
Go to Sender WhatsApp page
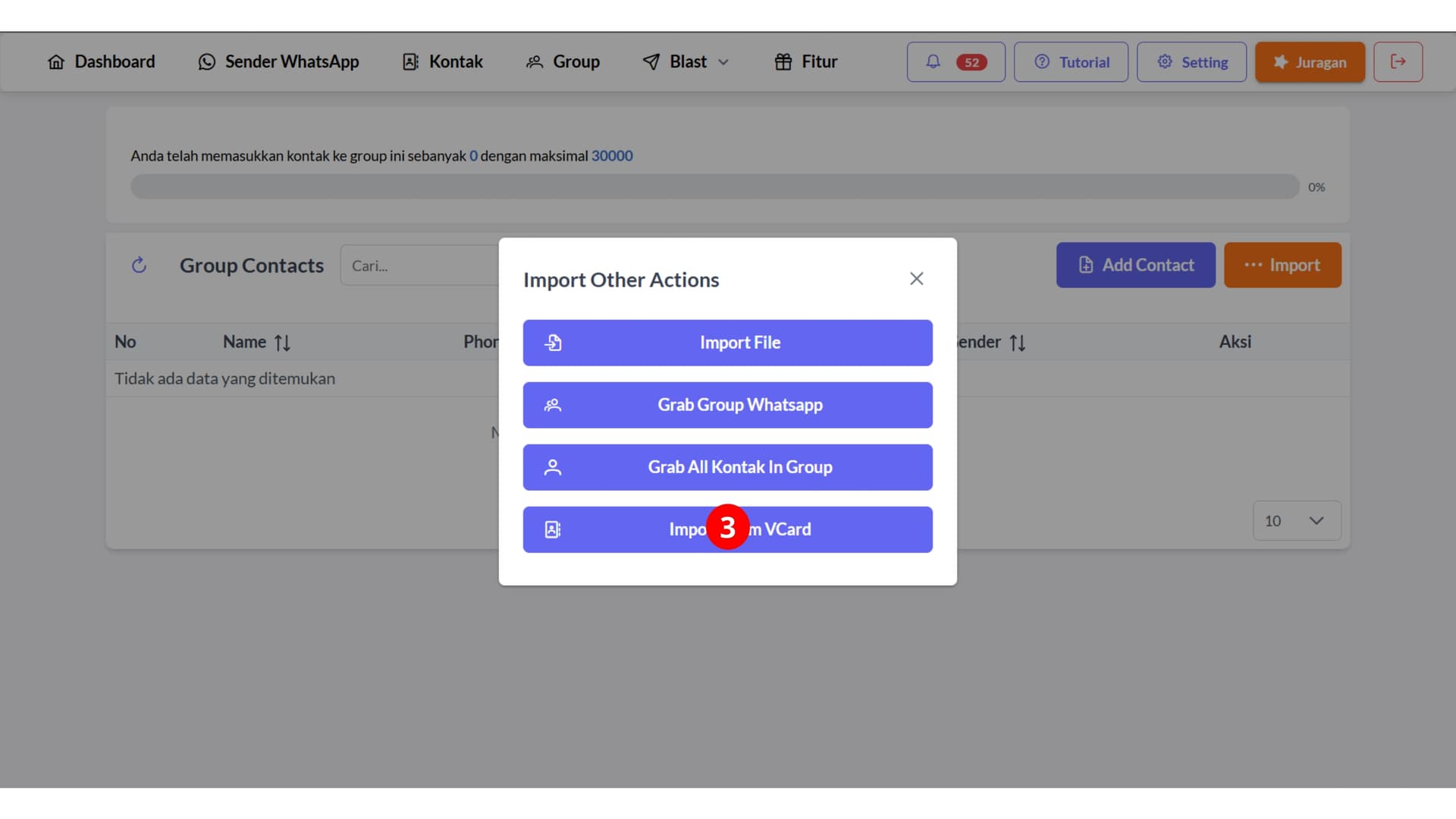[x=278, y=61]
